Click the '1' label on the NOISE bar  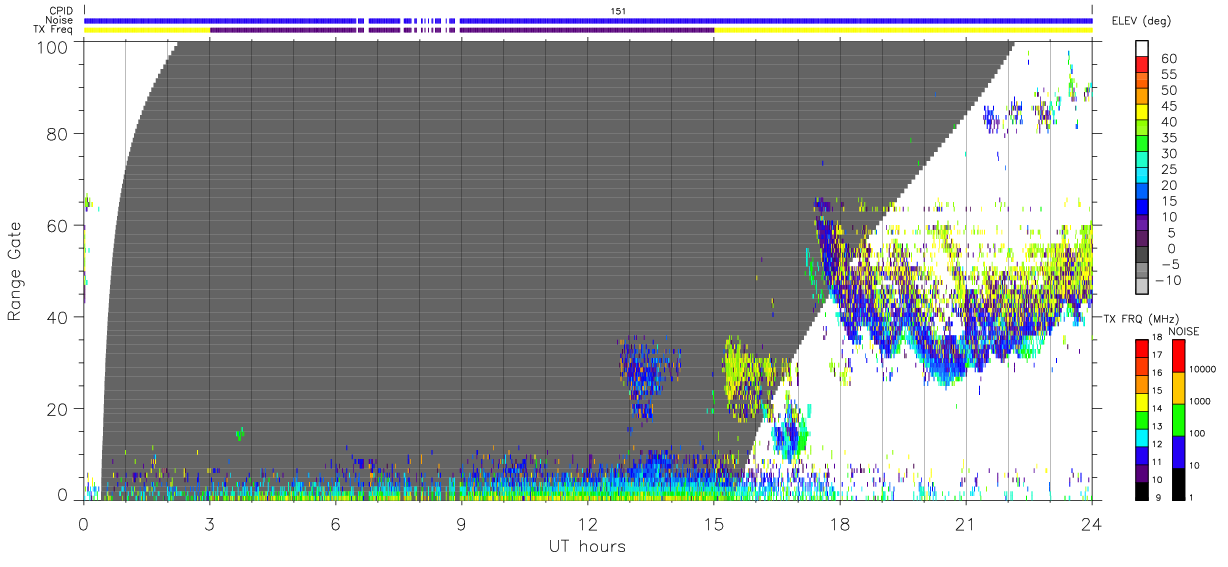pos(1193,497)
